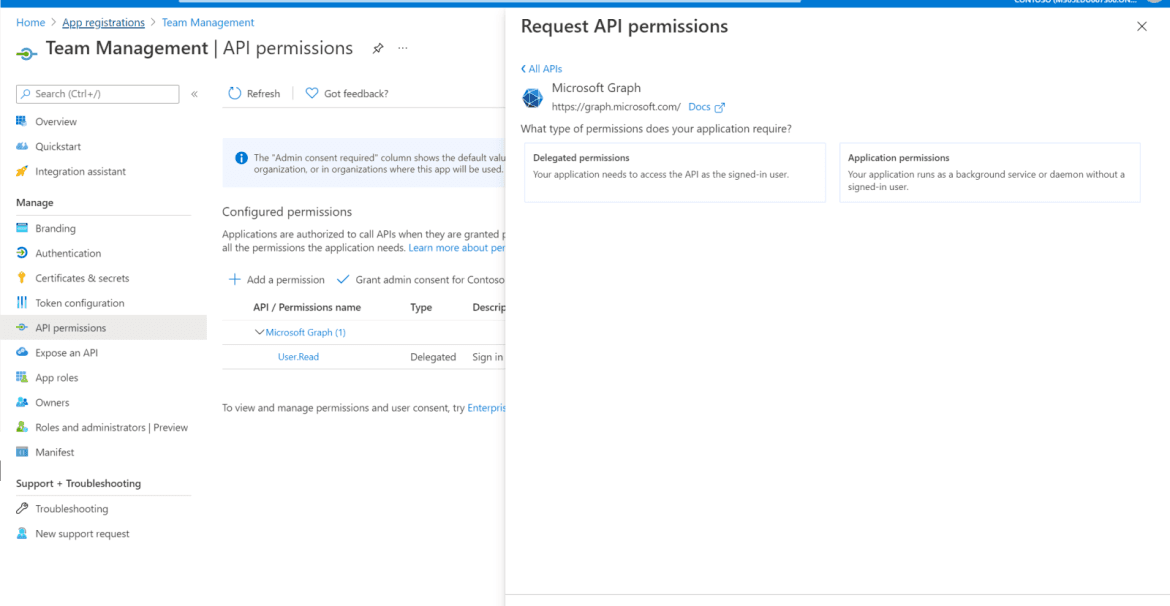Screen dimensions: 1170x606
Task: Click the checkmark icon for Grant admin consent
Action: pyautogui.click(x=343, y=279)
